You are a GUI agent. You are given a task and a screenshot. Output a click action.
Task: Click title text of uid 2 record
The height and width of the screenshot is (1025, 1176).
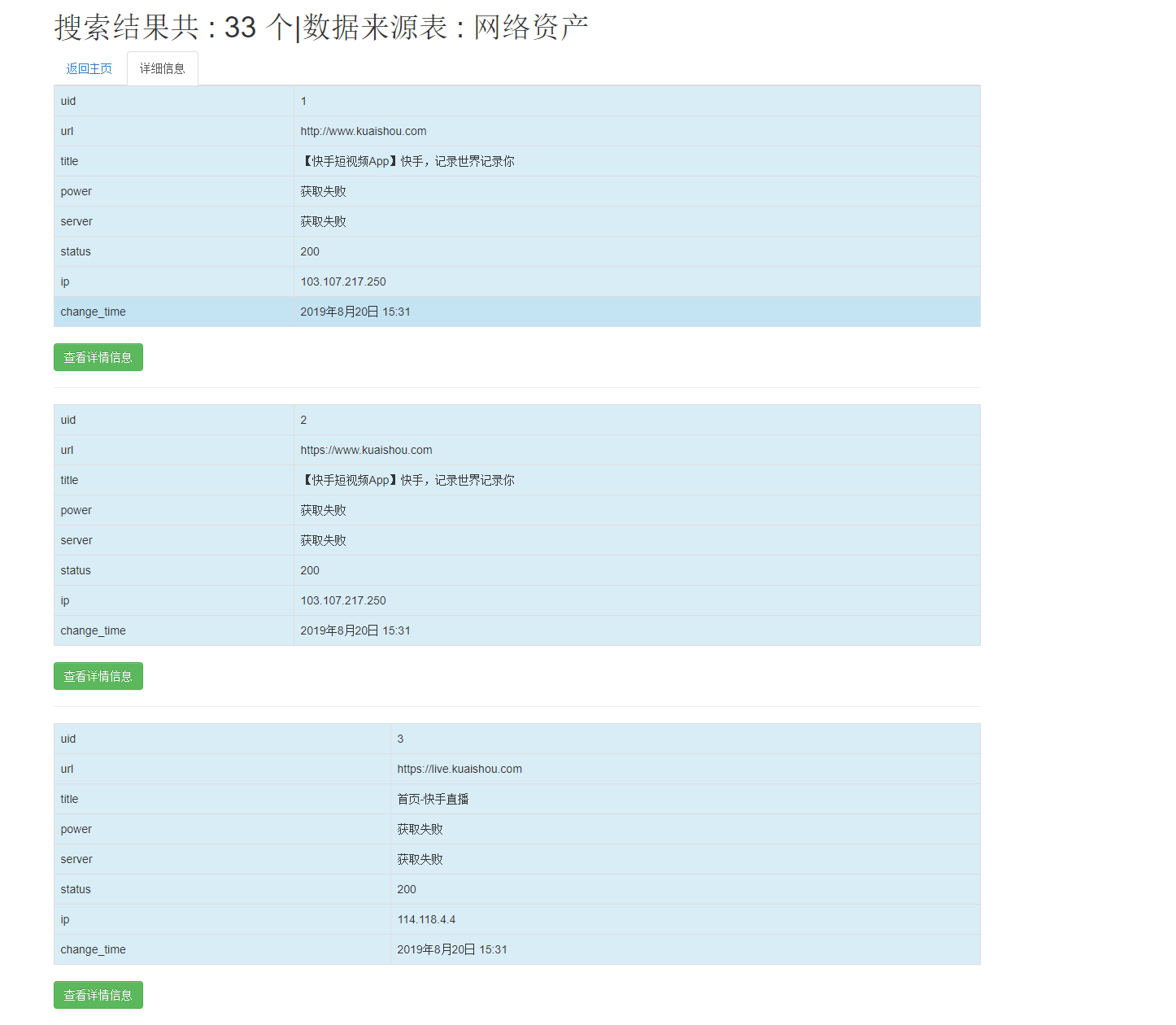click(x=407, y=480)
